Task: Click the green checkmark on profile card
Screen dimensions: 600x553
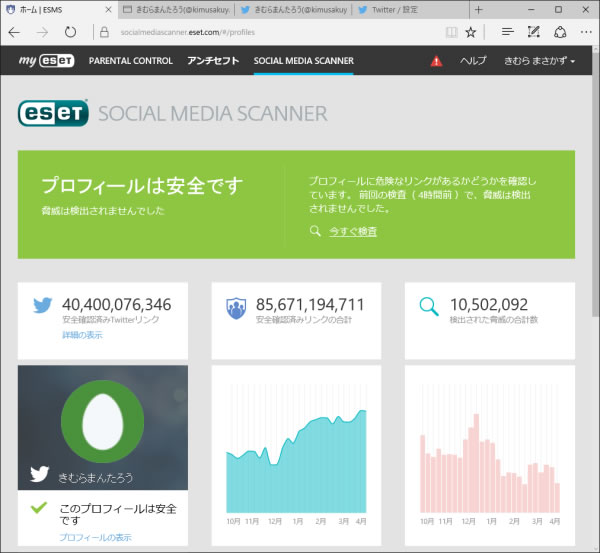Action: (39, 507)
